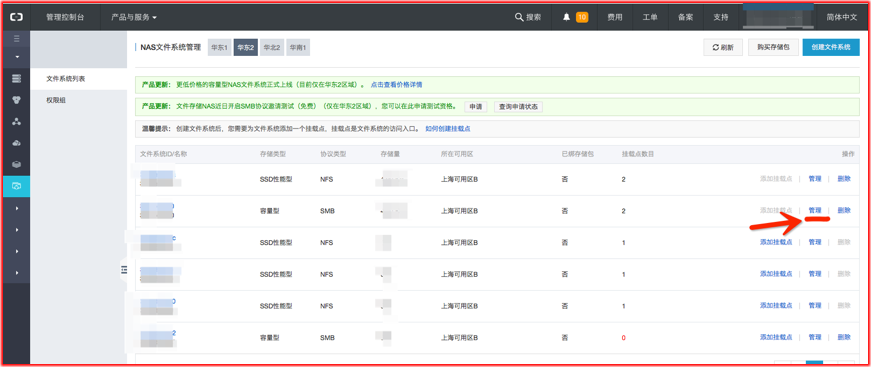Collapse the side menu using the handle icon
The width and height of the screenshot is (871, 367).
pos(124,269)
